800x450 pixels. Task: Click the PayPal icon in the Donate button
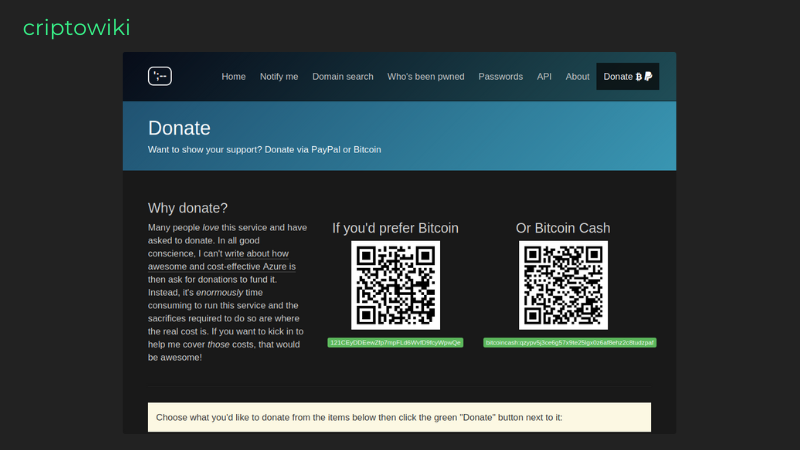tap(648, 76)
